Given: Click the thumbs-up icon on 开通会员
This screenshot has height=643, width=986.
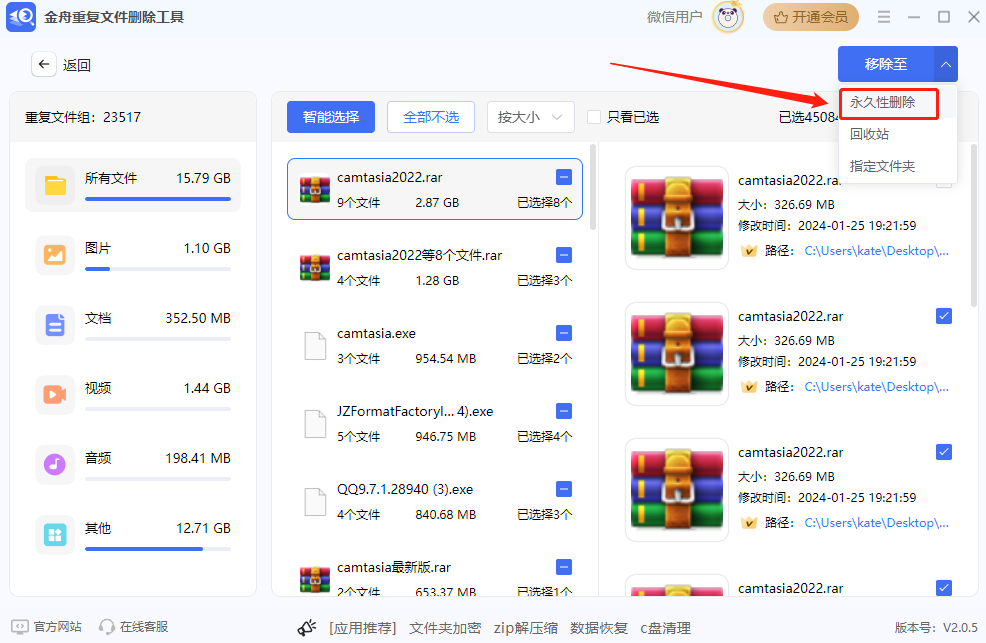Looking at the screenshot, I should [780, 17].
